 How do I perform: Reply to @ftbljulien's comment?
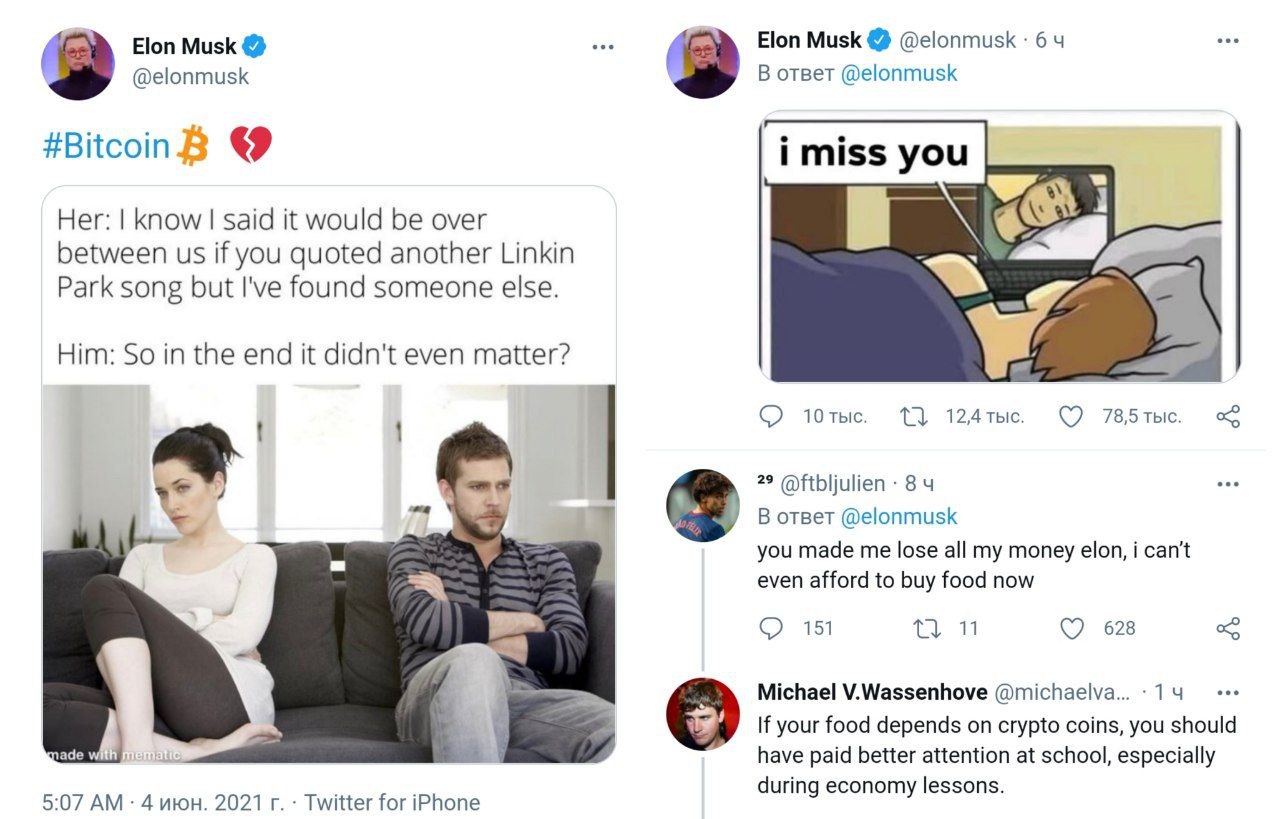coord(771,628)
